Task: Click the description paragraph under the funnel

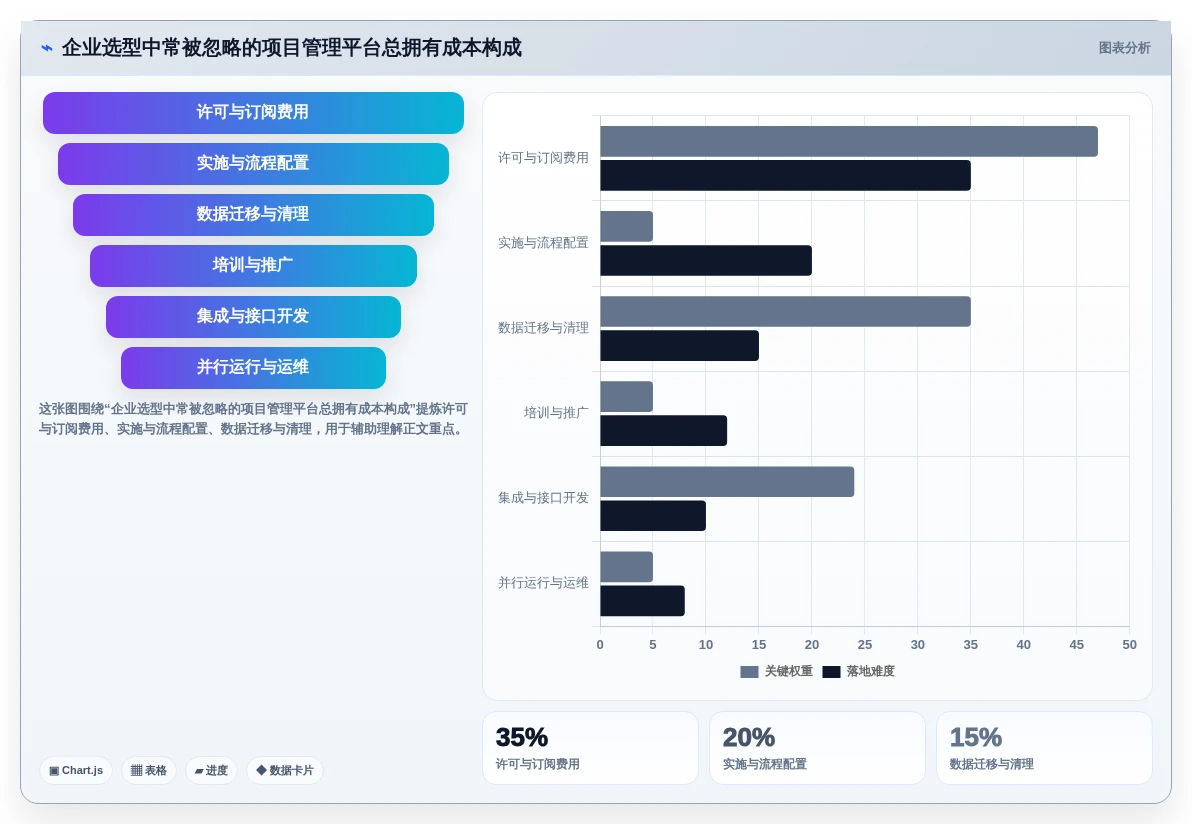Action: [253, 419]
